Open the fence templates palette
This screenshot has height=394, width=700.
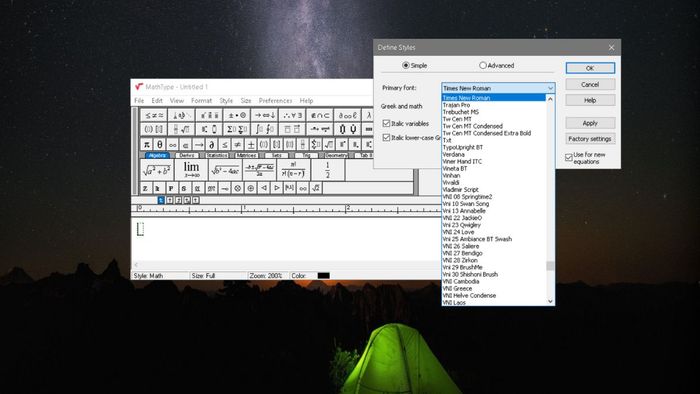pyautogui.click(x=154, y=129)
